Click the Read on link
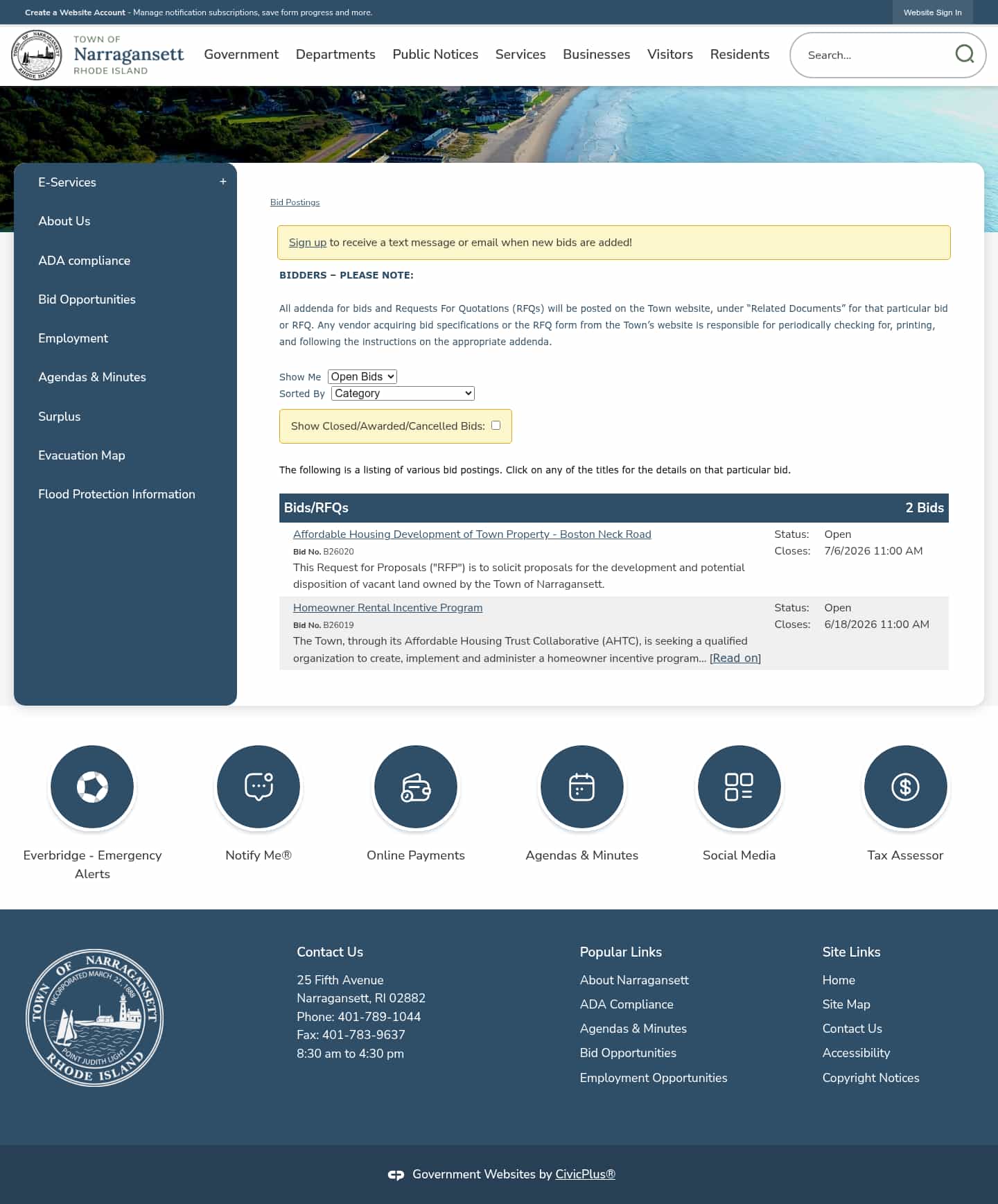This screenshot has height=1204, width=998. 735,658
